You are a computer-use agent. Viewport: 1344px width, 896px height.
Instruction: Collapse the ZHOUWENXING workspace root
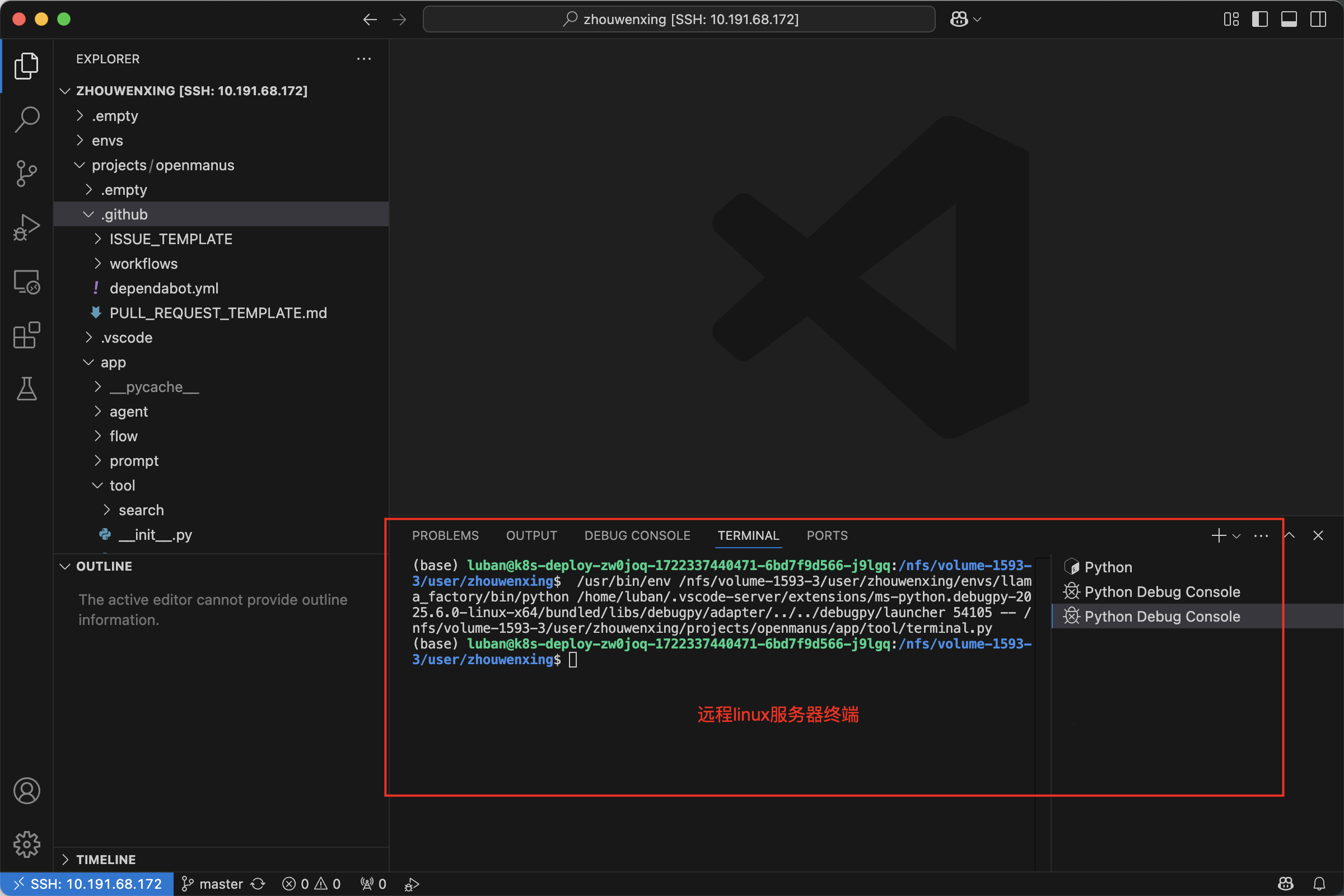pos(221,91)
